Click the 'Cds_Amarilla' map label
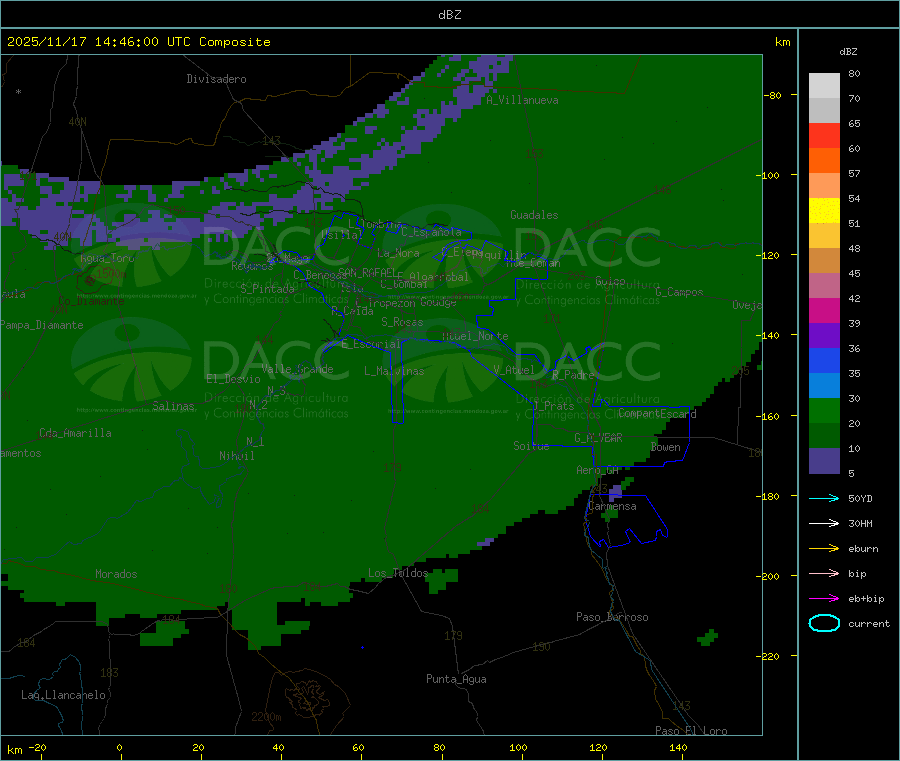 [x=75, y=433]
